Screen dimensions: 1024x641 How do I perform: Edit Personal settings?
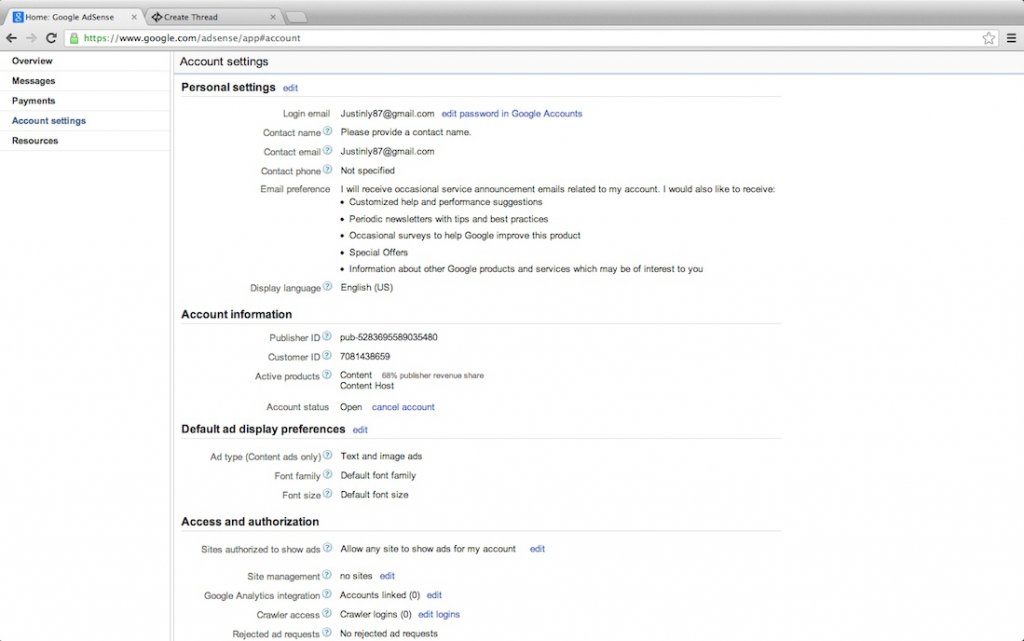[x=291, y=88]
